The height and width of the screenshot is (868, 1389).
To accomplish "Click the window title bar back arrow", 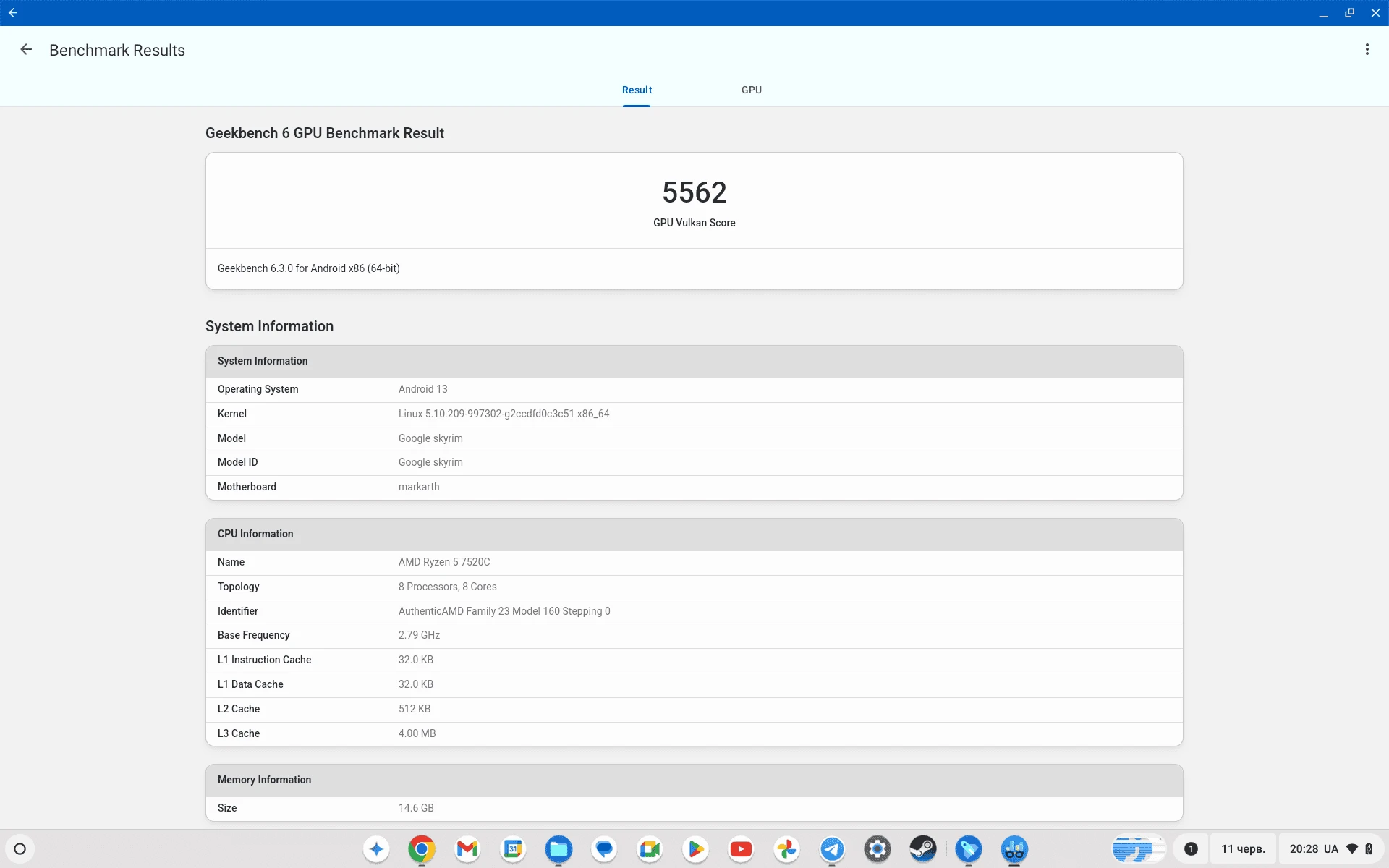I will [13, 12].
